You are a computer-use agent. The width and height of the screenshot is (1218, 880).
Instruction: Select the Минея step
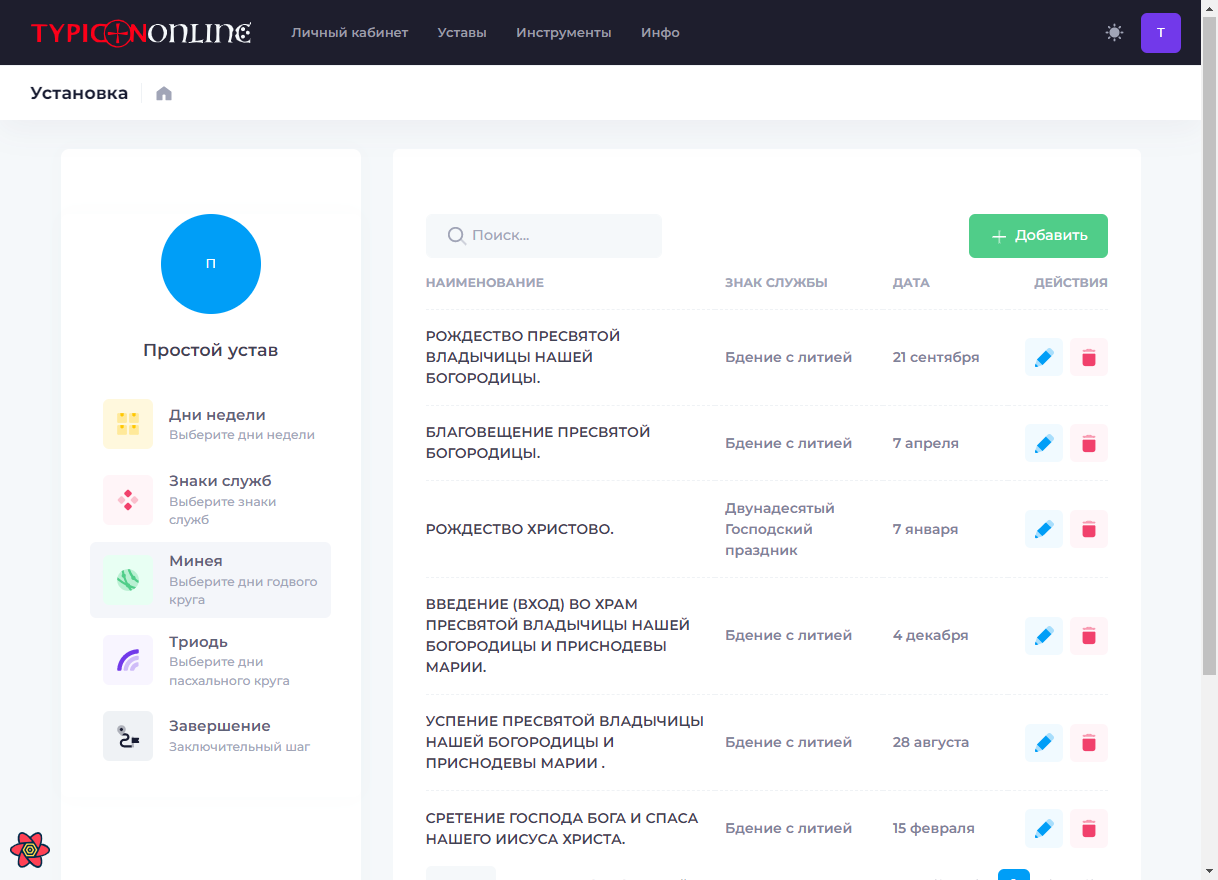tap(210, 580)
